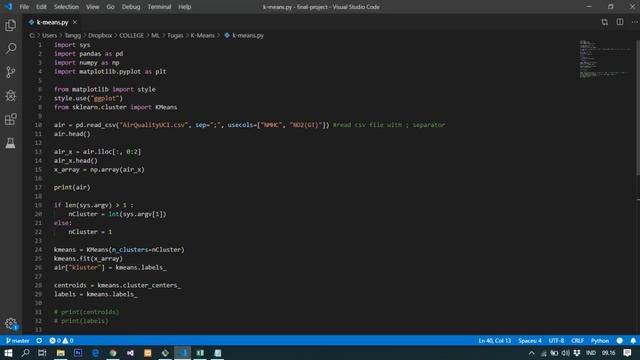
Task: Open Windows taskbar search
Action: [25, 353]
